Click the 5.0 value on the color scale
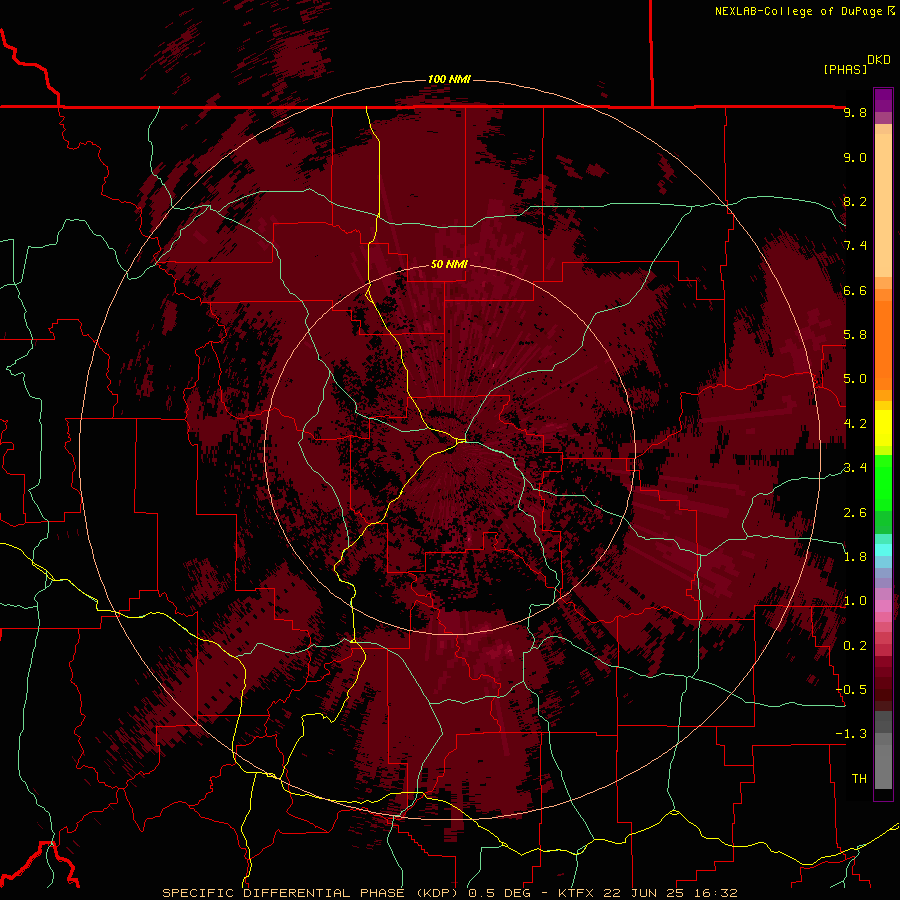Image resolution: width=900 pixels, height=900 pixels. coord(855,379)
